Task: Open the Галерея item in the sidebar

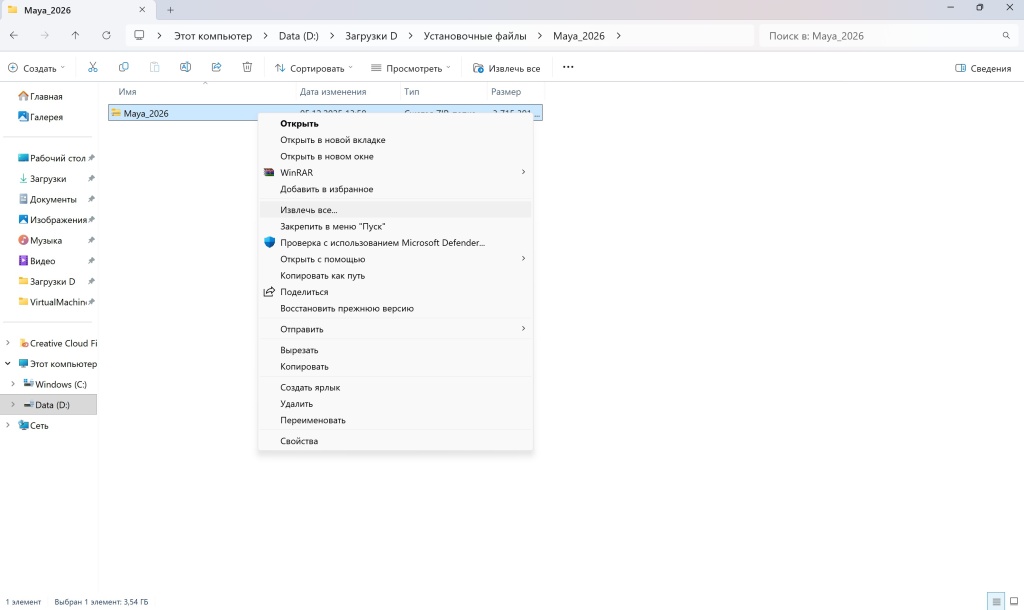Action: point(46,116)
